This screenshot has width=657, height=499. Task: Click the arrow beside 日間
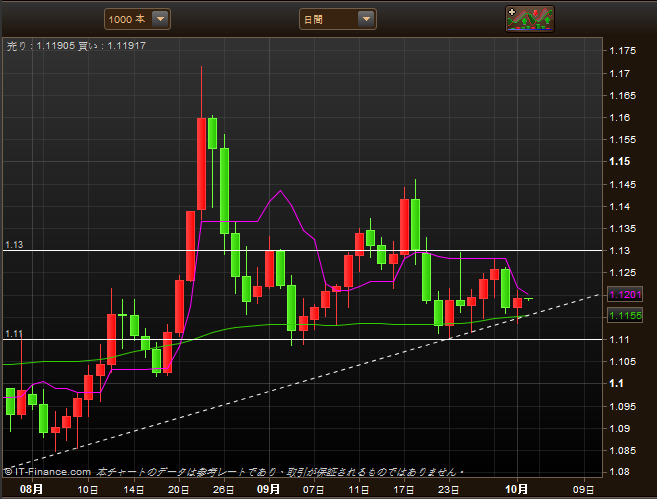(366, 19)
